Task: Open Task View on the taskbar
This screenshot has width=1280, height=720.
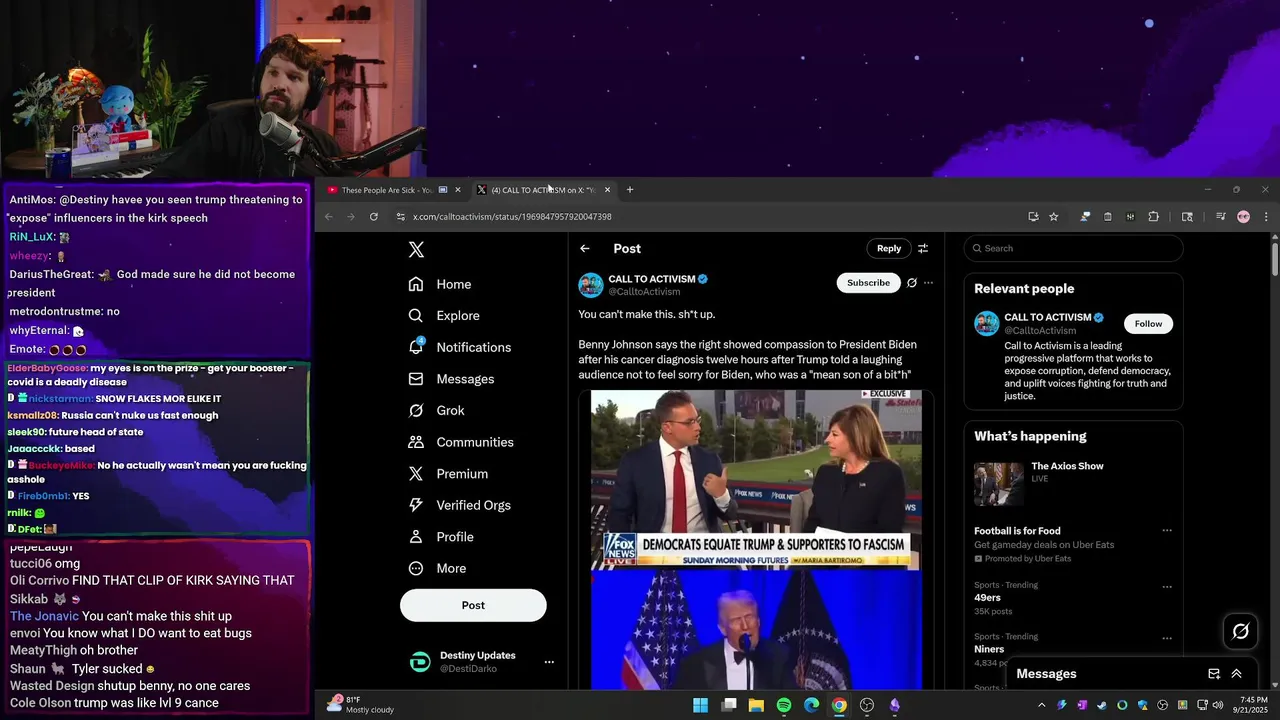Action: coord(729,705)
